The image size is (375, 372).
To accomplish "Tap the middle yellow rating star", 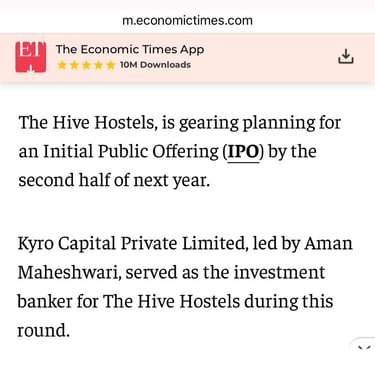I will coord(86,65).
